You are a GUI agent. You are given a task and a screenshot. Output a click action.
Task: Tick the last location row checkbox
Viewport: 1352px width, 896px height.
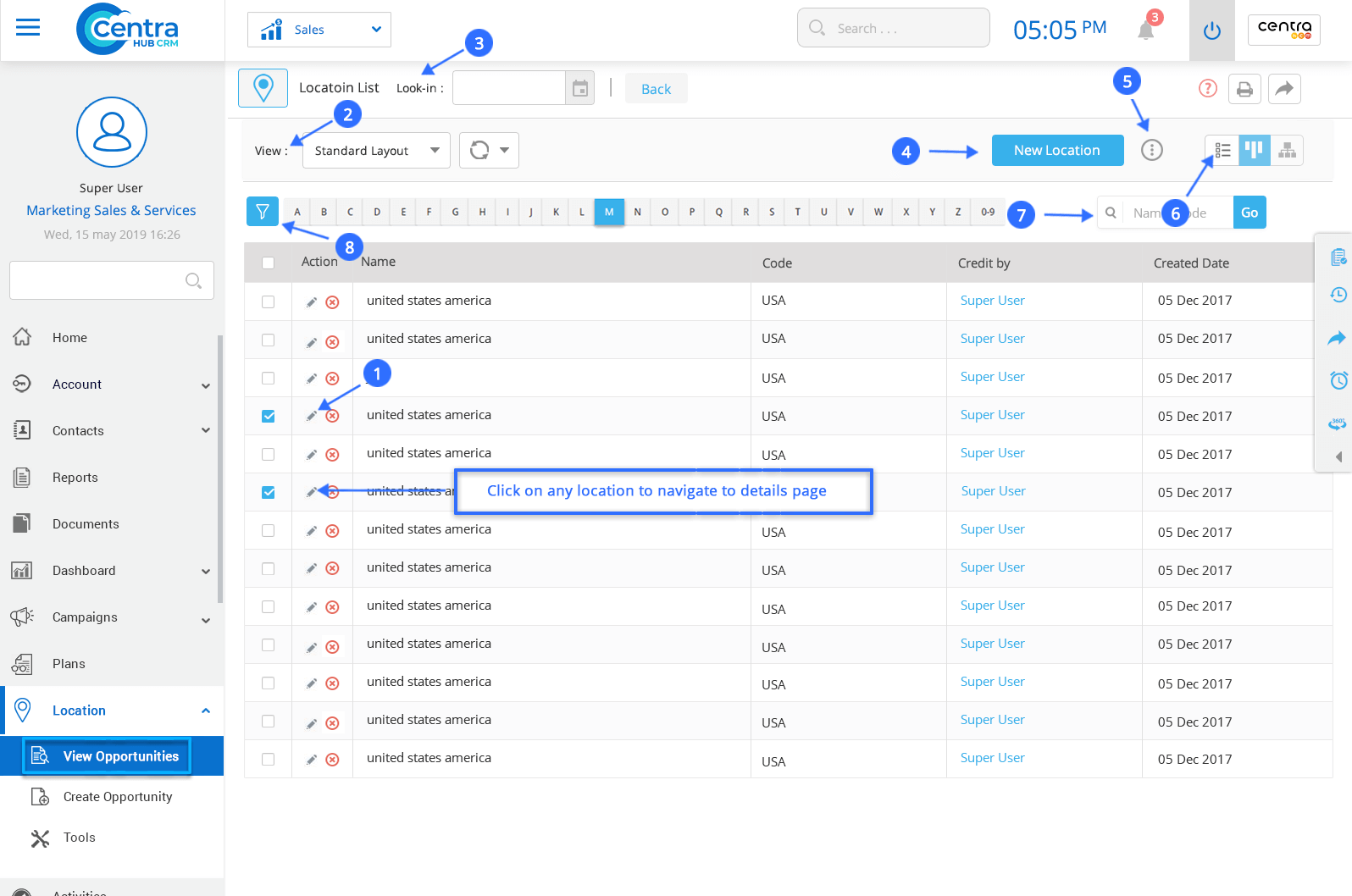(x=269, y=759)
